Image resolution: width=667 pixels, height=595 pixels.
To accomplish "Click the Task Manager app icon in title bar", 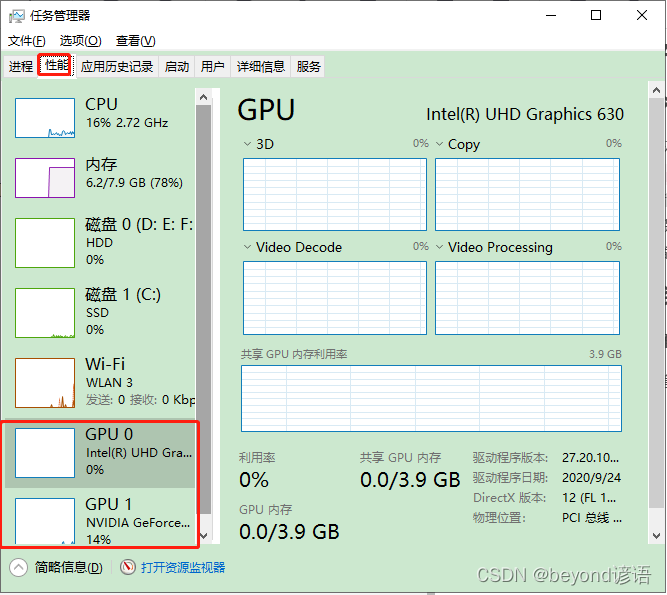I will click(x=17, y=16).
